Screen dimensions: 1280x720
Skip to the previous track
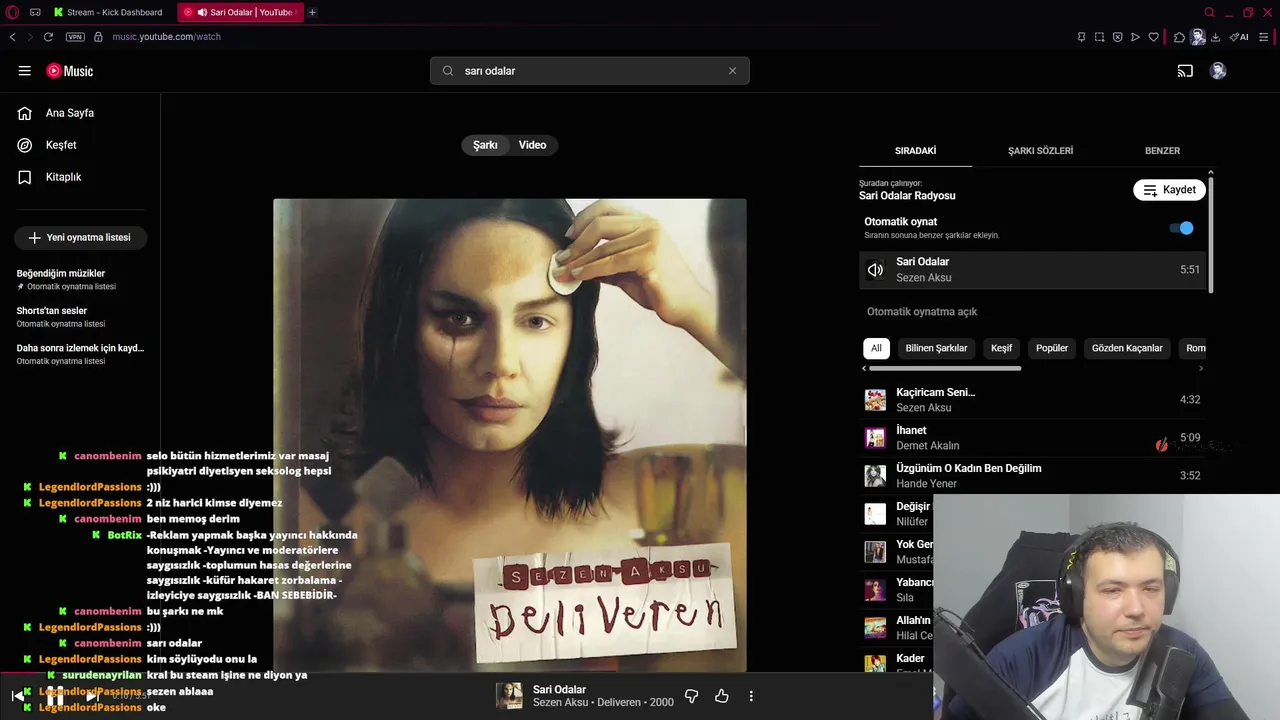tap(17, 696)
